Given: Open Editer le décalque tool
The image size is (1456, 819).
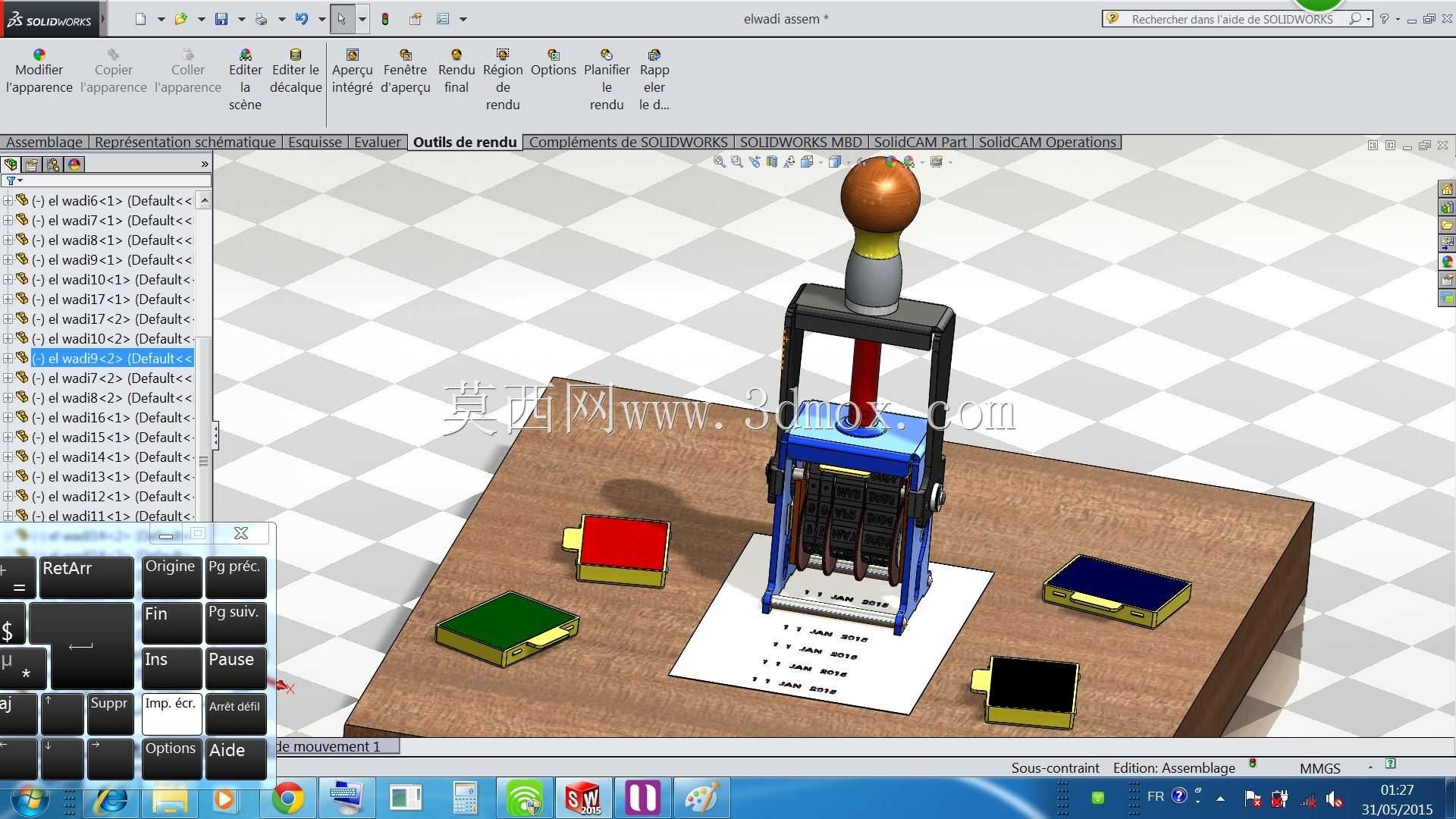Looking at the screenshot, I should 296,71.
